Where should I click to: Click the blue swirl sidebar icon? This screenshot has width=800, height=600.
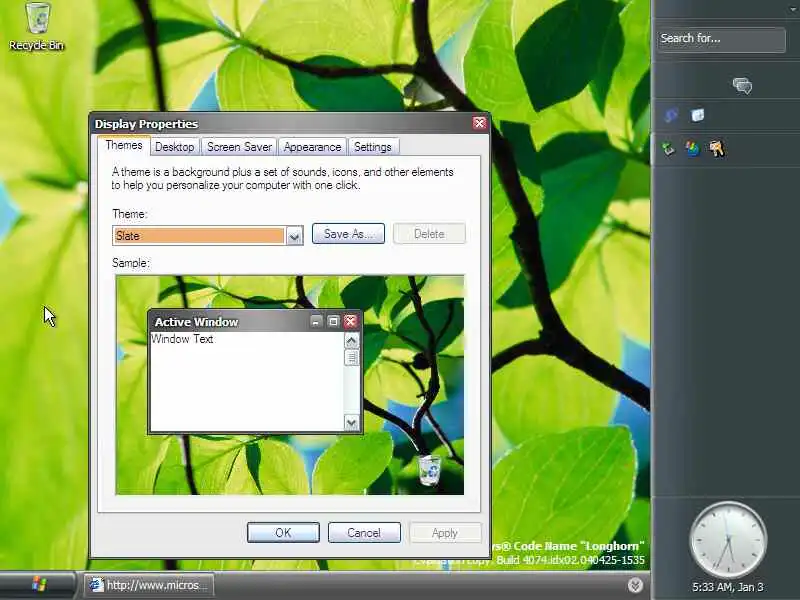tap(671, 115)
